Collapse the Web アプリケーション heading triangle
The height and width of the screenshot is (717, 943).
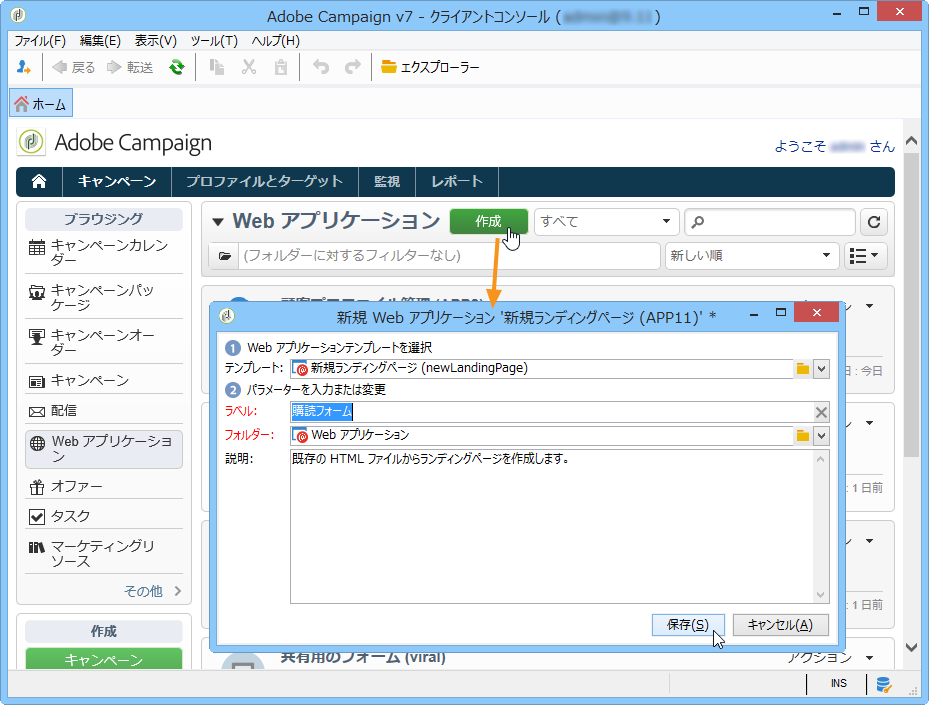click(218, 222)
